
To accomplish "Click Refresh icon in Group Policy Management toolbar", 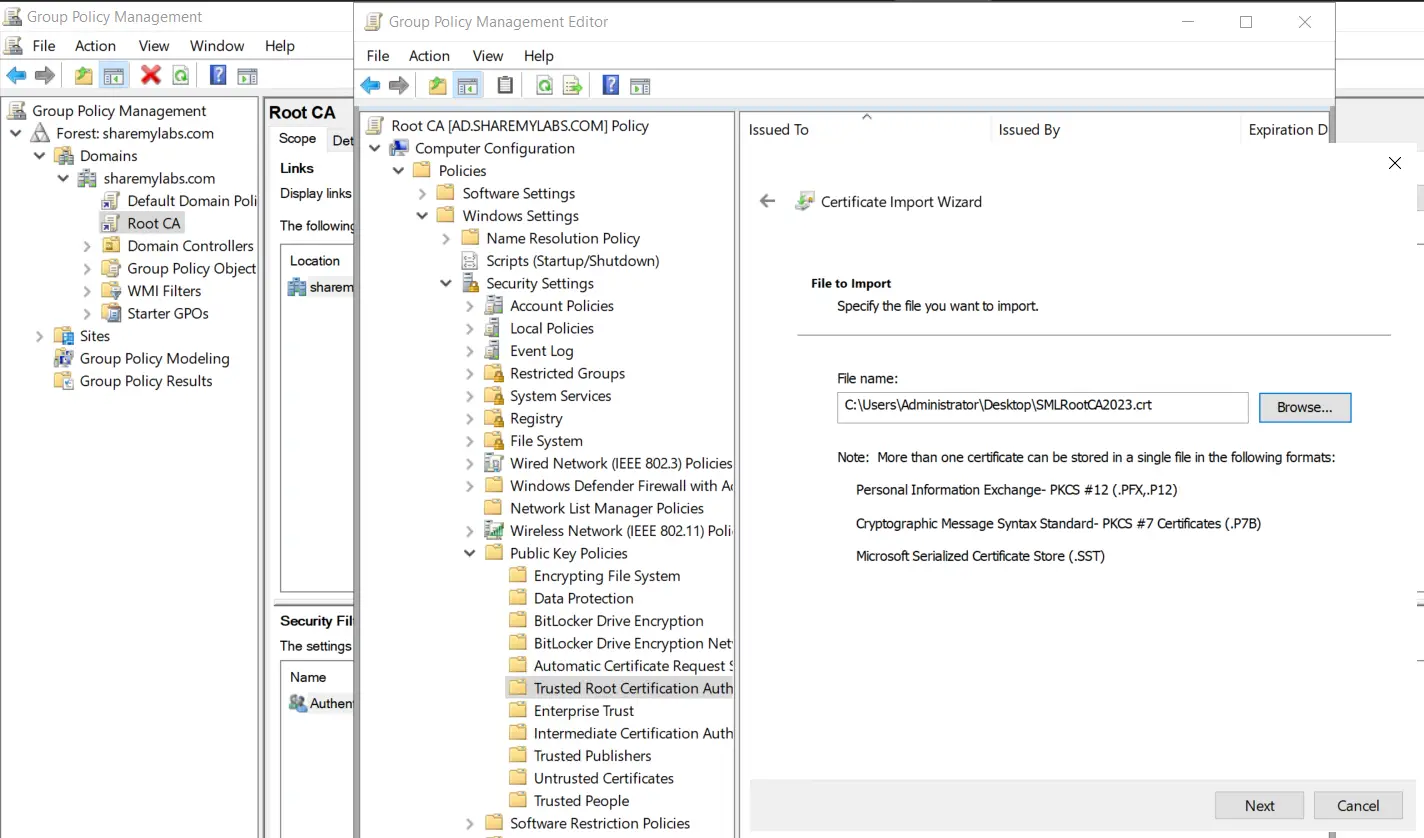I will (180, 75).
